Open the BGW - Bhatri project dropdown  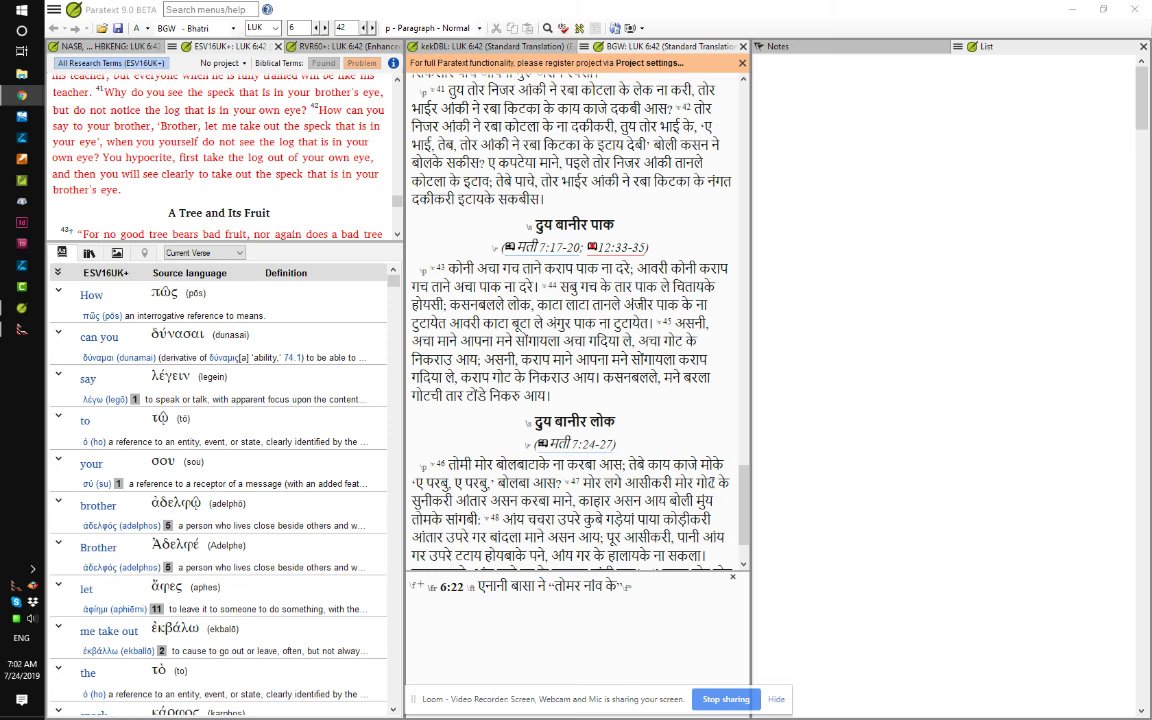click(x=196, y=28)
